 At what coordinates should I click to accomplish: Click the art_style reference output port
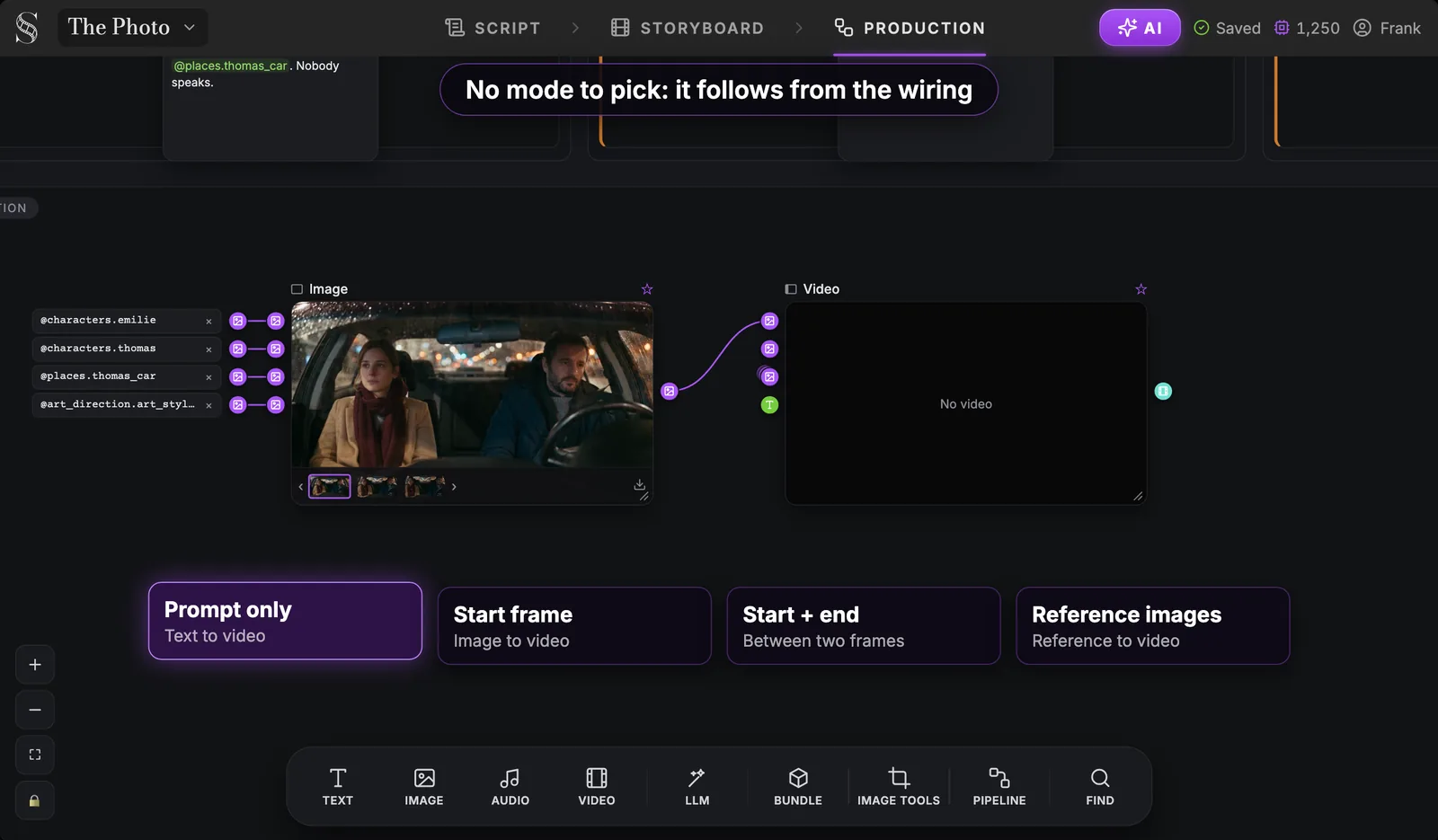pos(237,404)
